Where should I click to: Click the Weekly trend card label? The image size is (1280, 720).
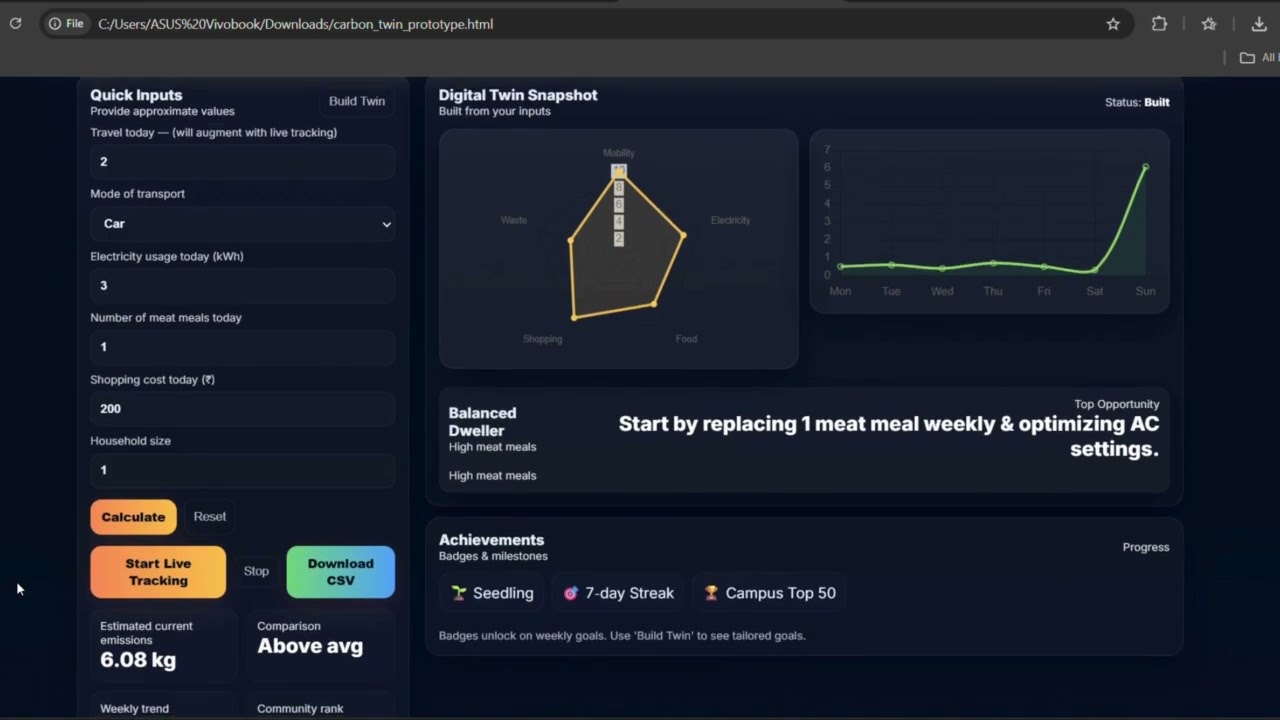[134, 709]
